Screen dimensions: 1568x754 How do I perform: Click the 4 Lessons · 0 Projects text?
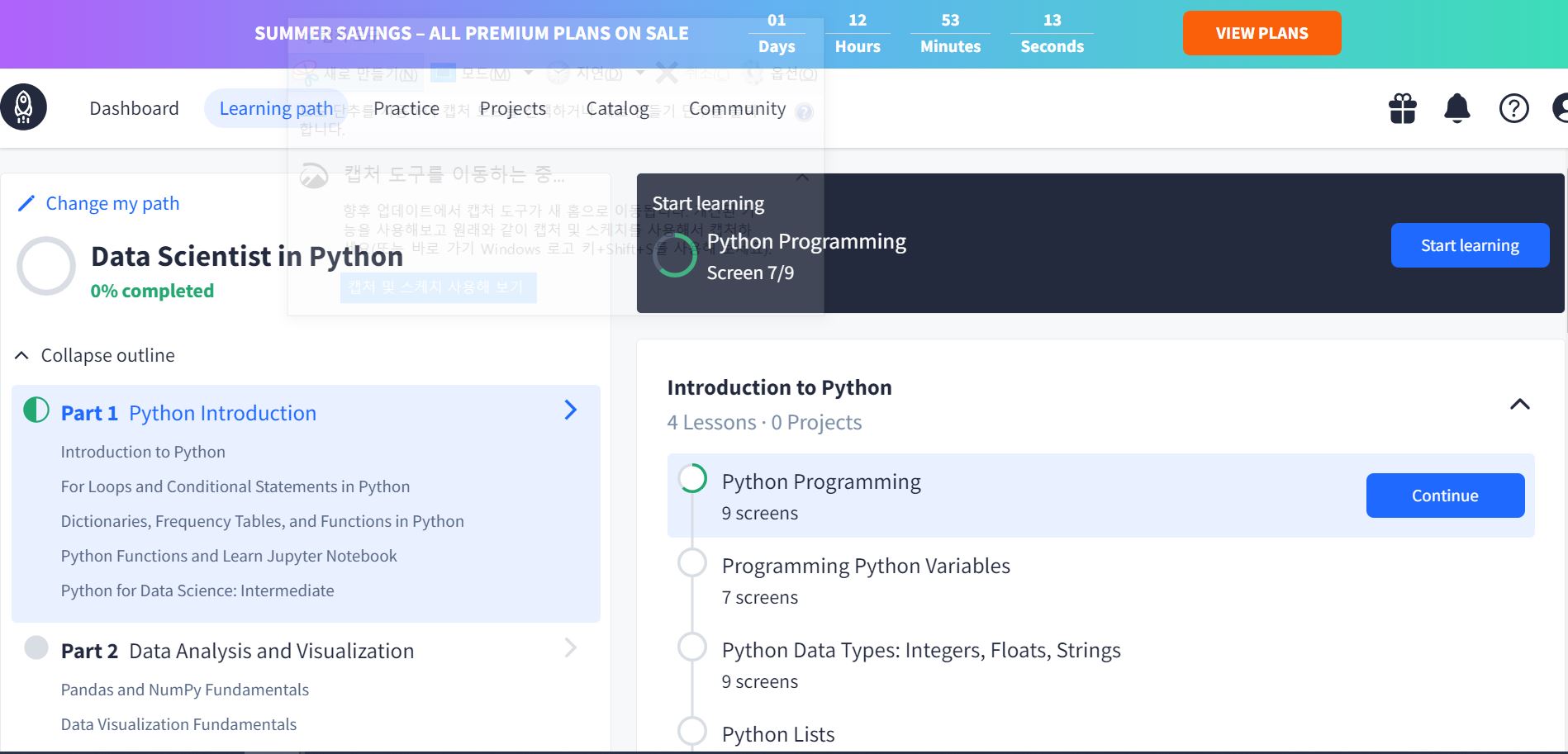pos(764,422)
